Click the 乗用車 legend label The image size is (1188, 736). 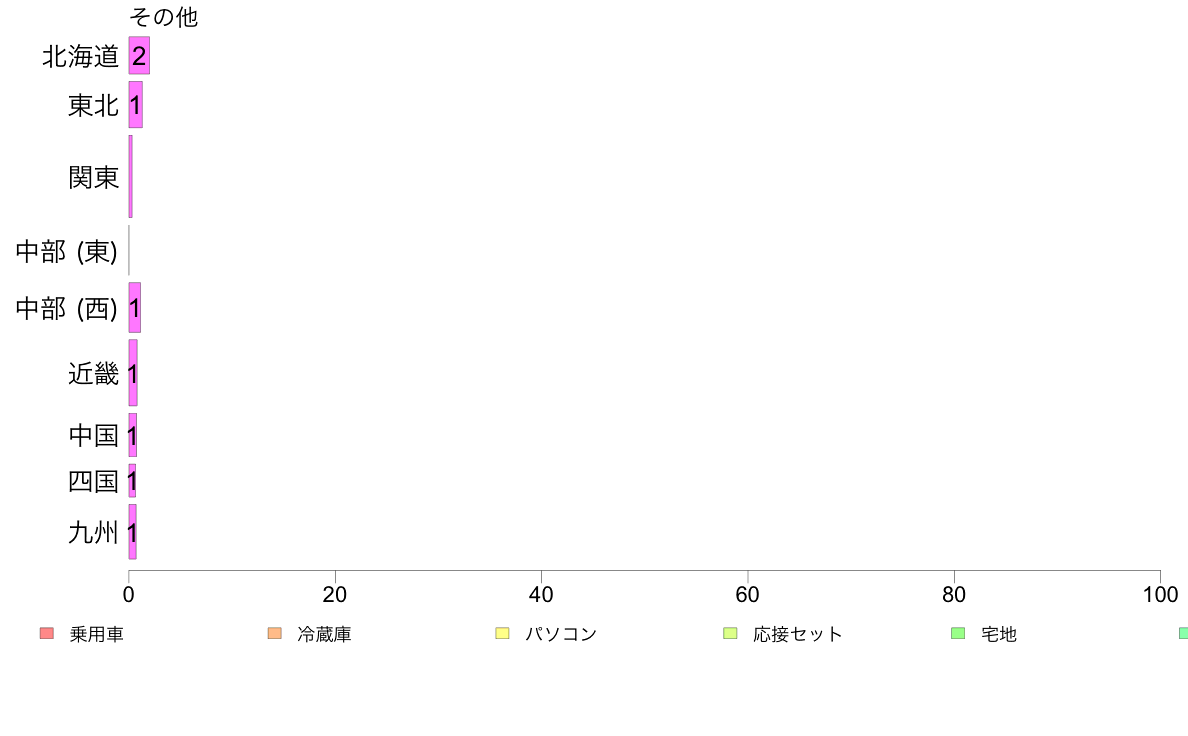tap(96, 634)
